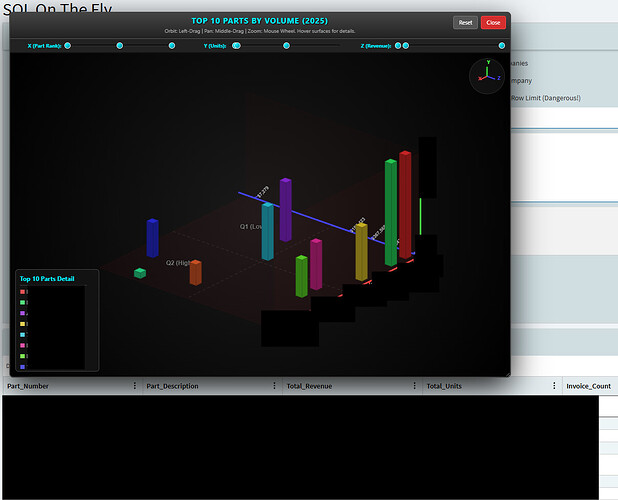Select the purple bar in chart
This screenshot has height=500, width=618.
point(286,210)
